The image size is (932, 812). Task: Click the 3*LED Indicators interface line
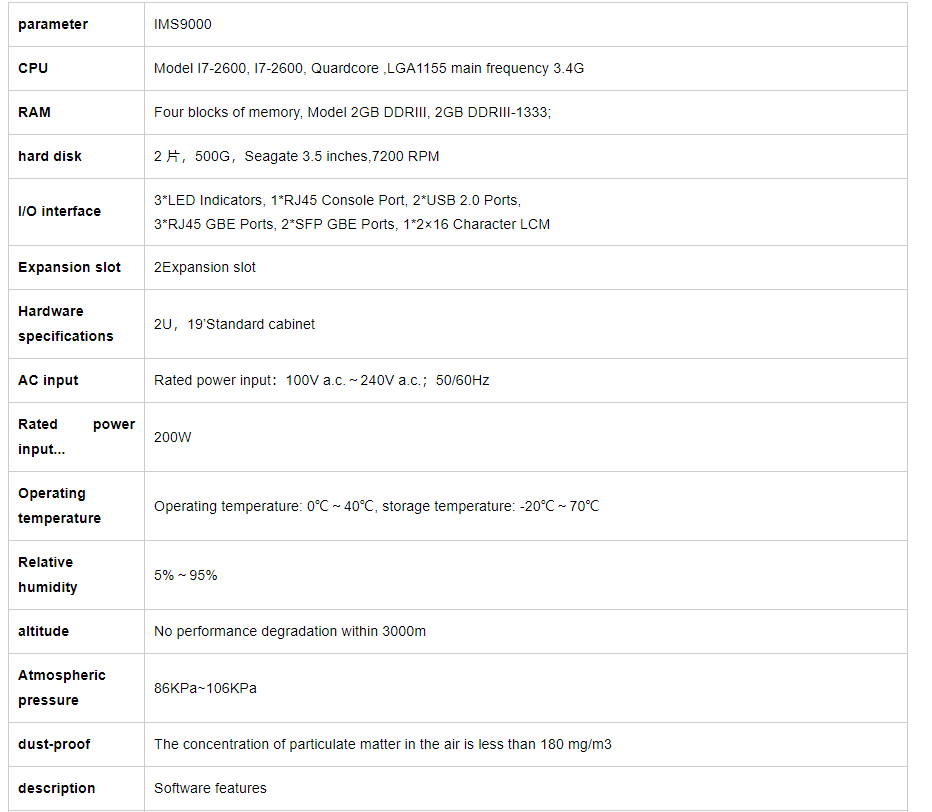337,200
